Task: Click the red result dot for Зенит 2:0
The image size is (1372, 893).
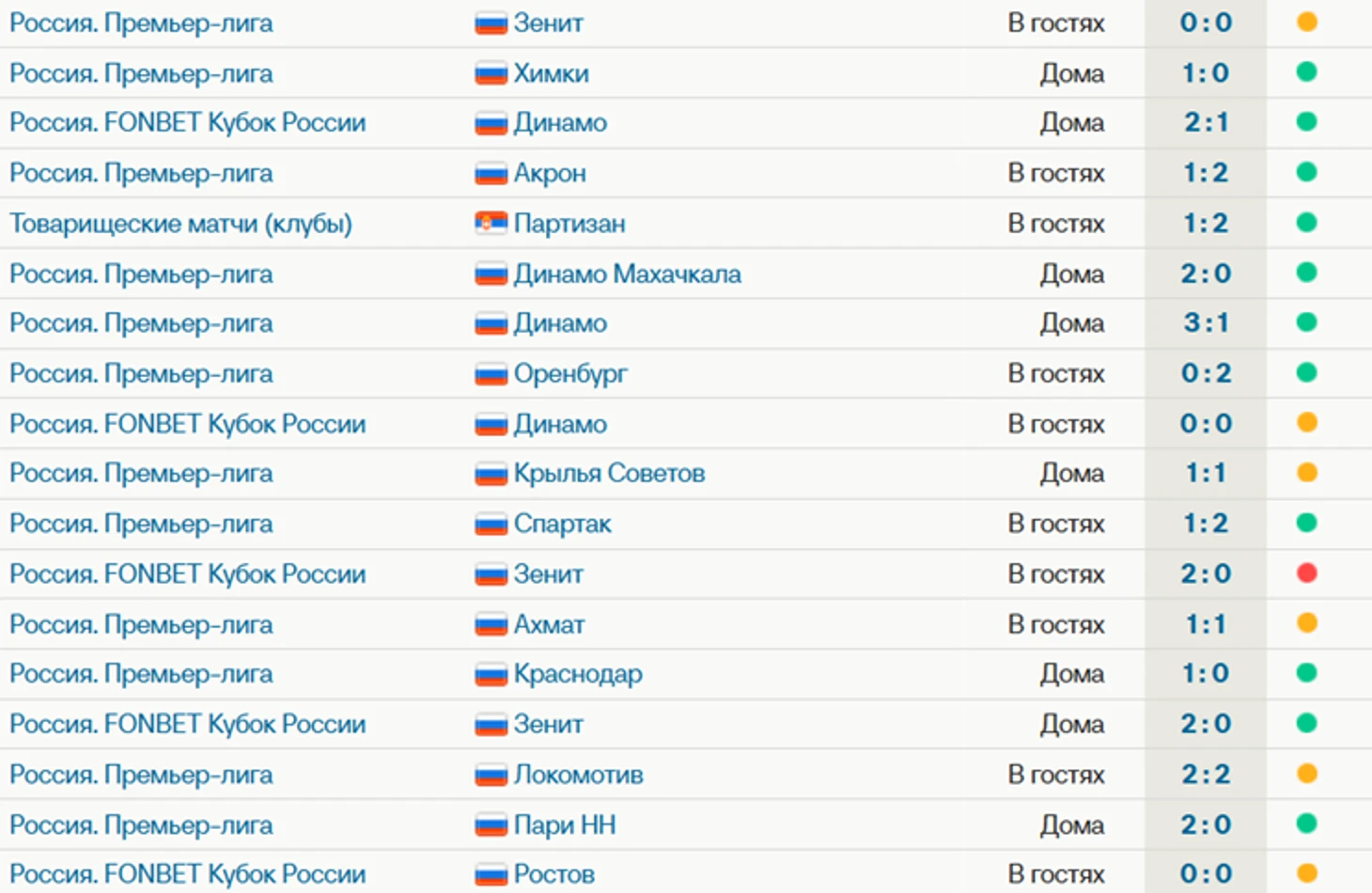Action: pos(1306,573)
